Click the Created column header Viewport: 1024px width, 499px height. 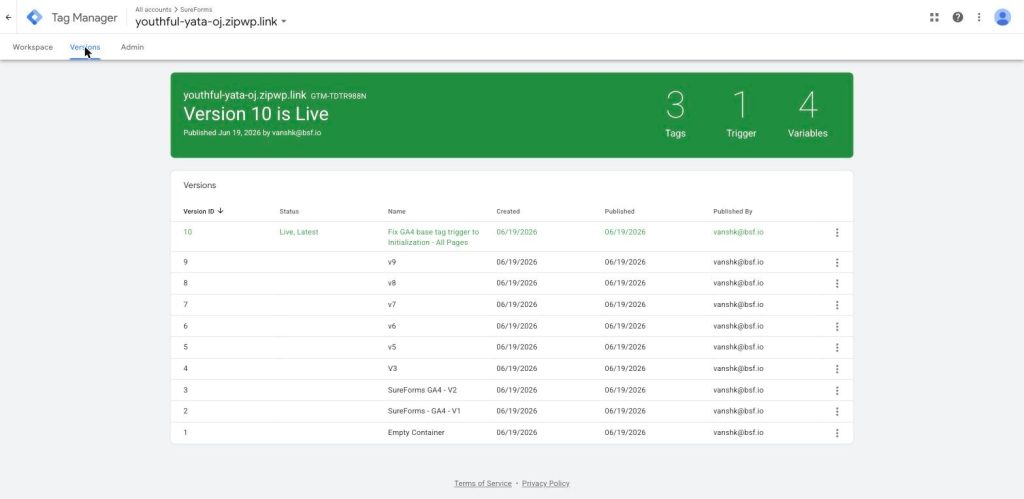(x=508, y=212)
